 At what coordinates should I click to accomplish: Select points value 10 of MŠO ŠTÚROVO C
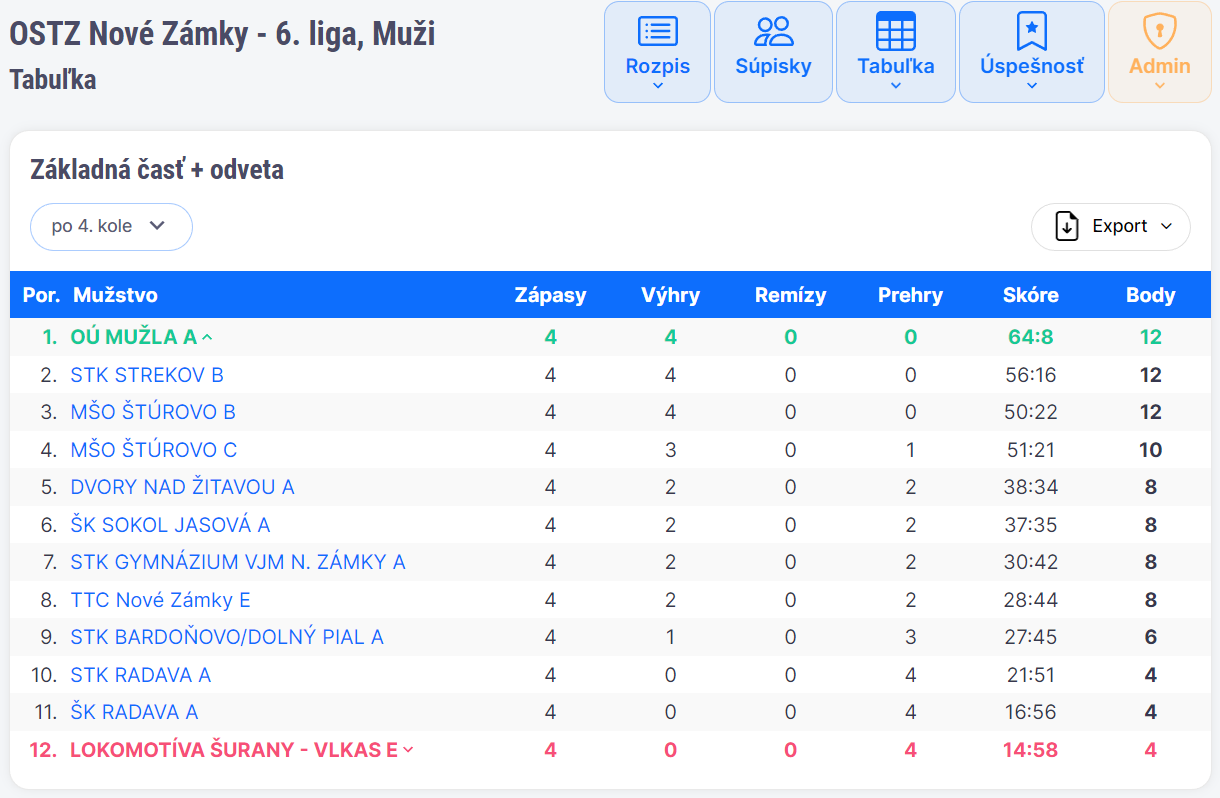(x=1151, y=450)
